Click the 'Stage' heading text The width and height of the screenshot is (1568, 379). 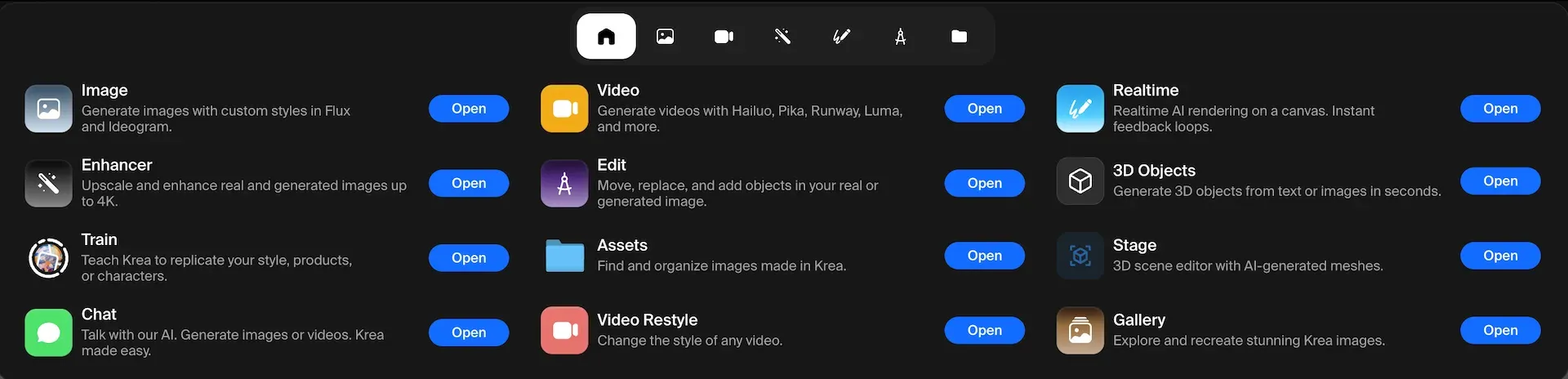pos(1134,245)
